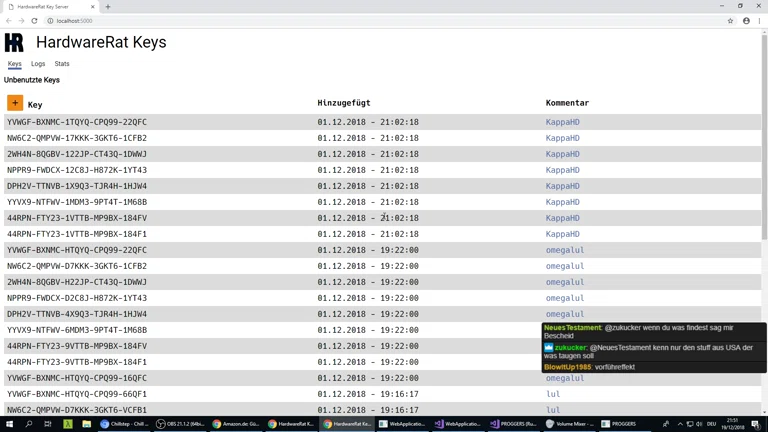
Task: Open Volume Mixer from the taskbar
Action: tap(569, 424)
